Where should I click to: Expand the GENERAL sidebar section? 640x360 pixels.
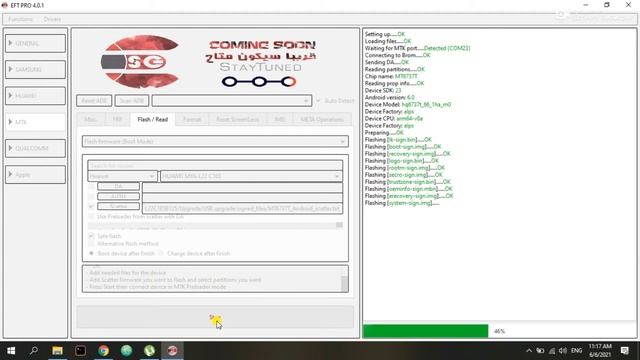click(x=35, y=43)
